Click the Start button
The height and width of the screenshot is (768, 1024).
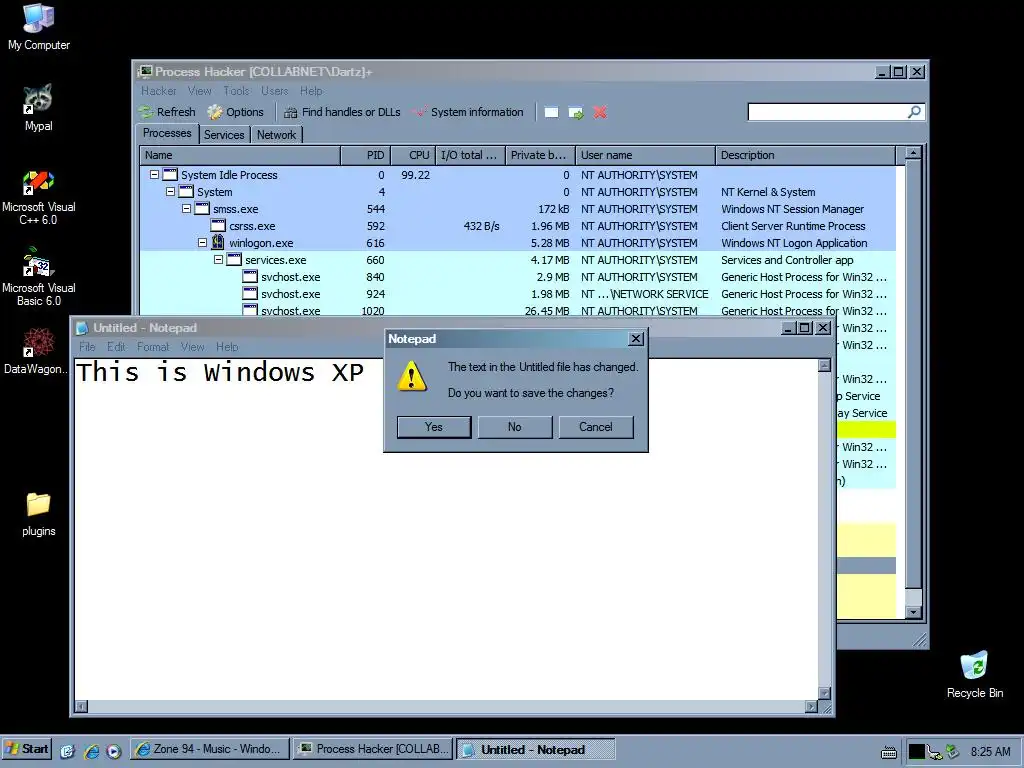tap(27, 749)
